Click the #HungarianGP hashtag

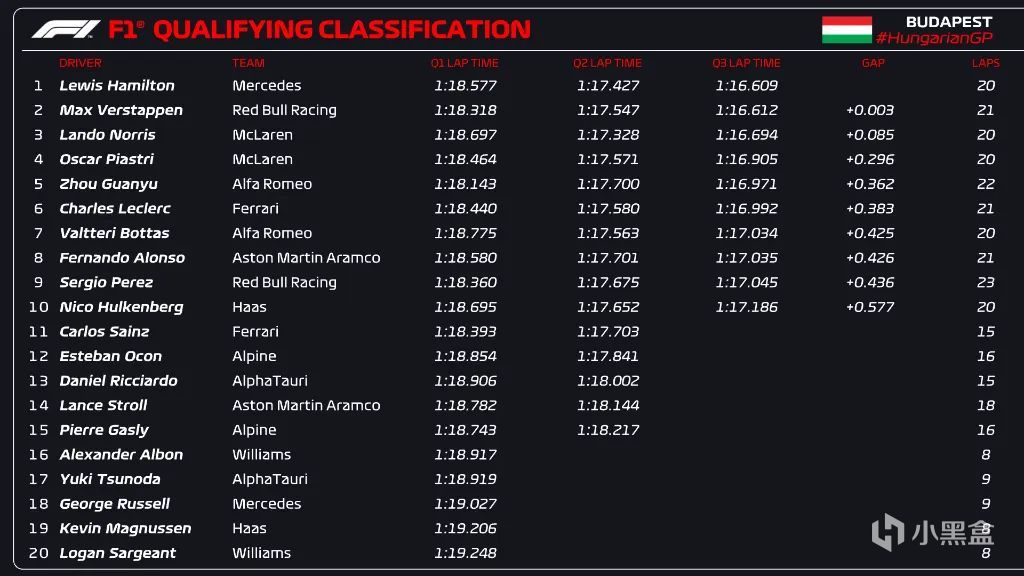931,38
